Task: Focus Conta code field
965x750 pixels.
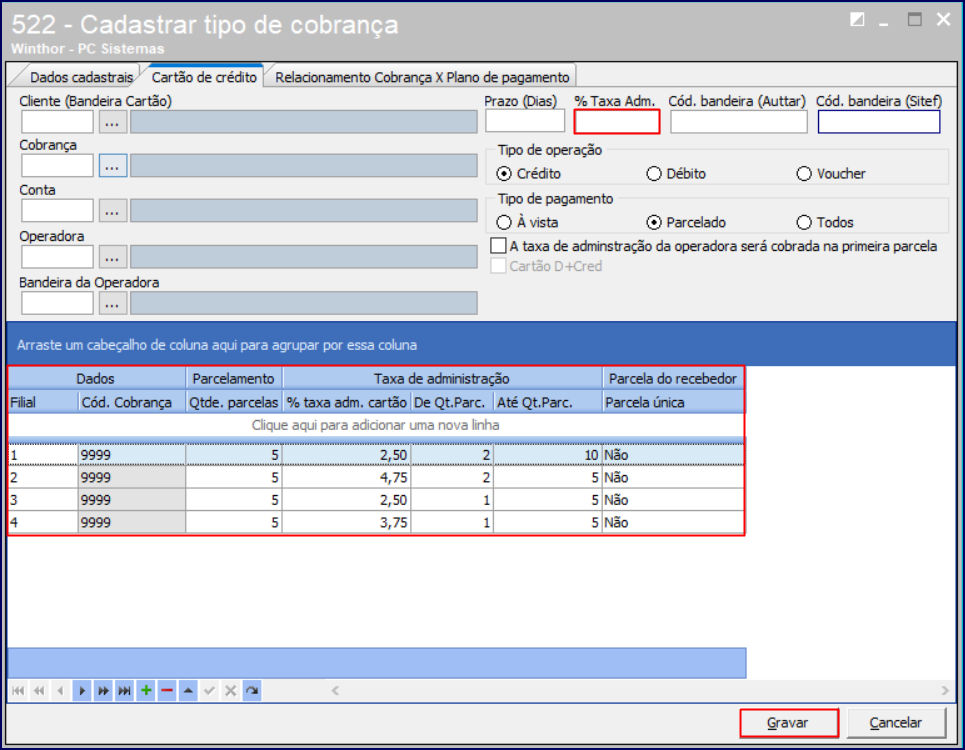Action: click(57, 211)
